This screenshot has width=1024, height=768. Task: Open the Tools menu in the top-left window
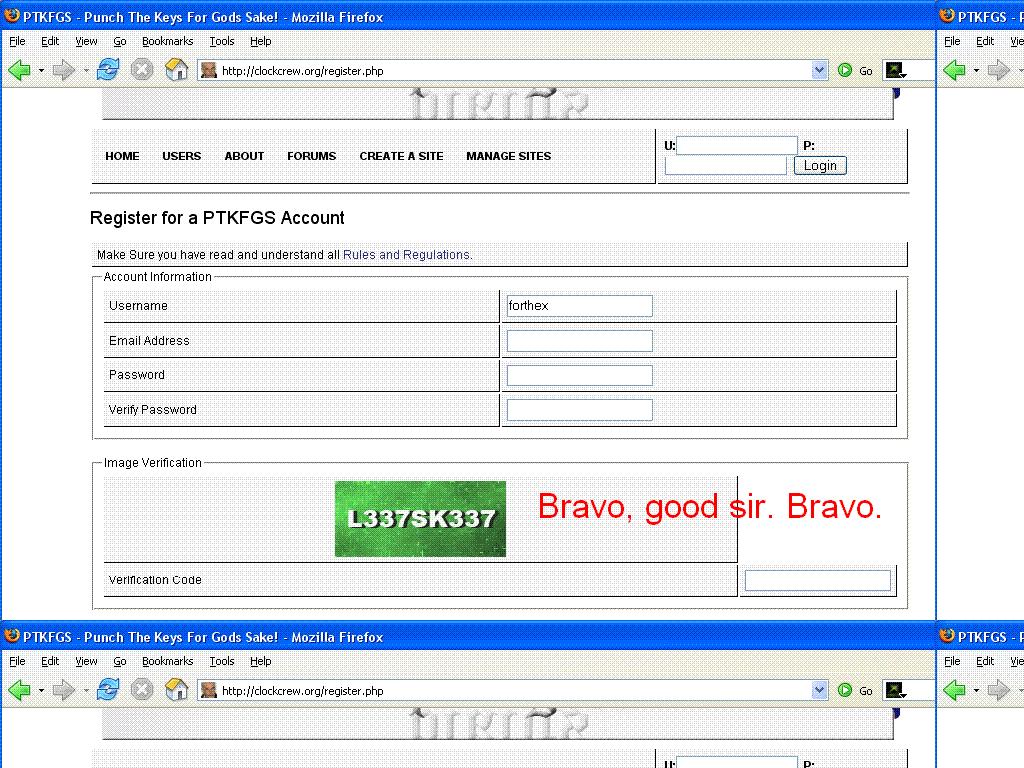pos(222,41)
